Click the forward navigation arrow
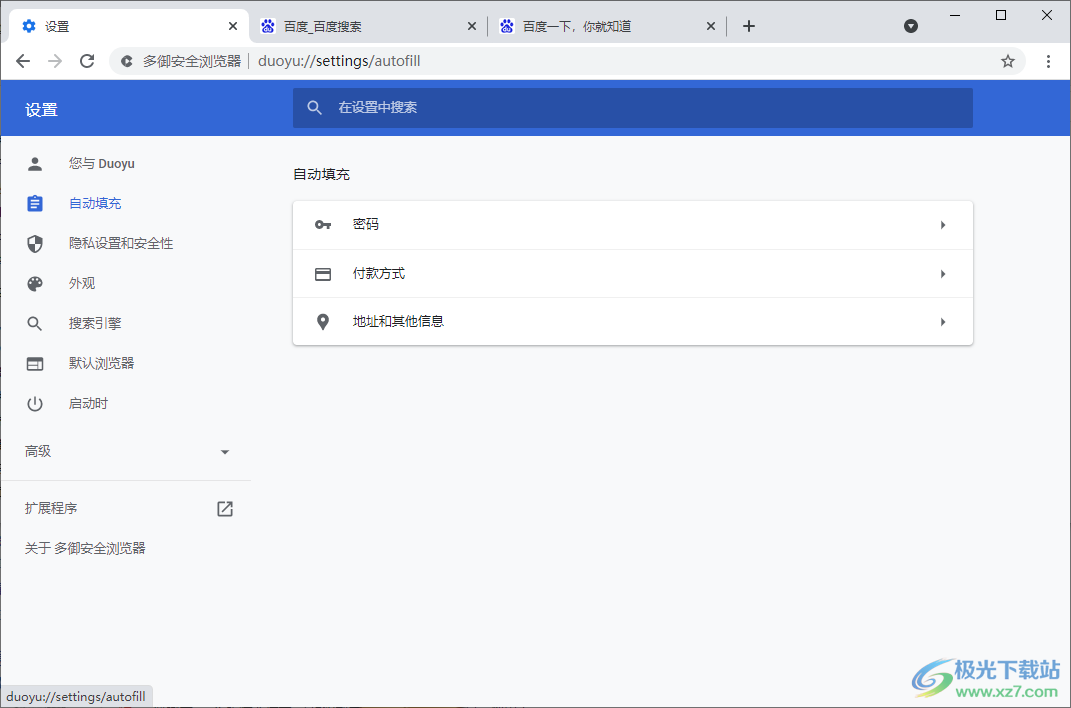 pos(55,61)
